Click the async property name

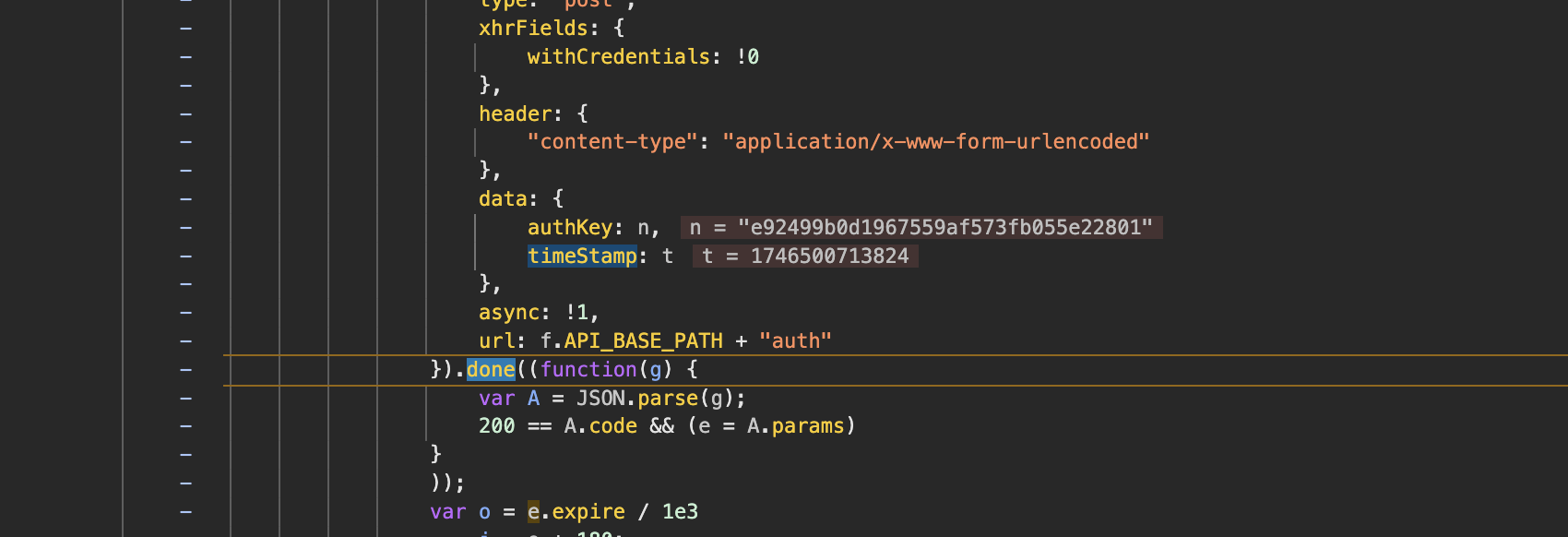tap(508, 313)
